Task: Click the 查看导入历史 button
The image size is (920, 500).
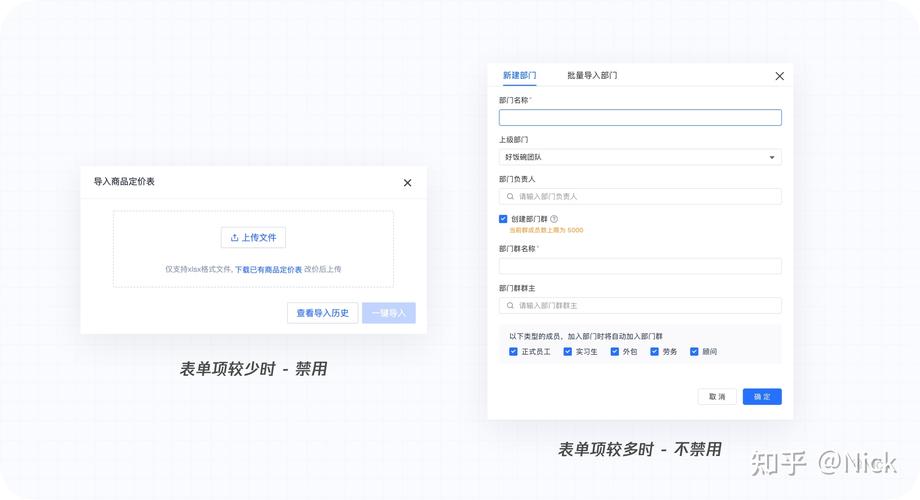Action: pyautogui.click(x=323, y=313)
